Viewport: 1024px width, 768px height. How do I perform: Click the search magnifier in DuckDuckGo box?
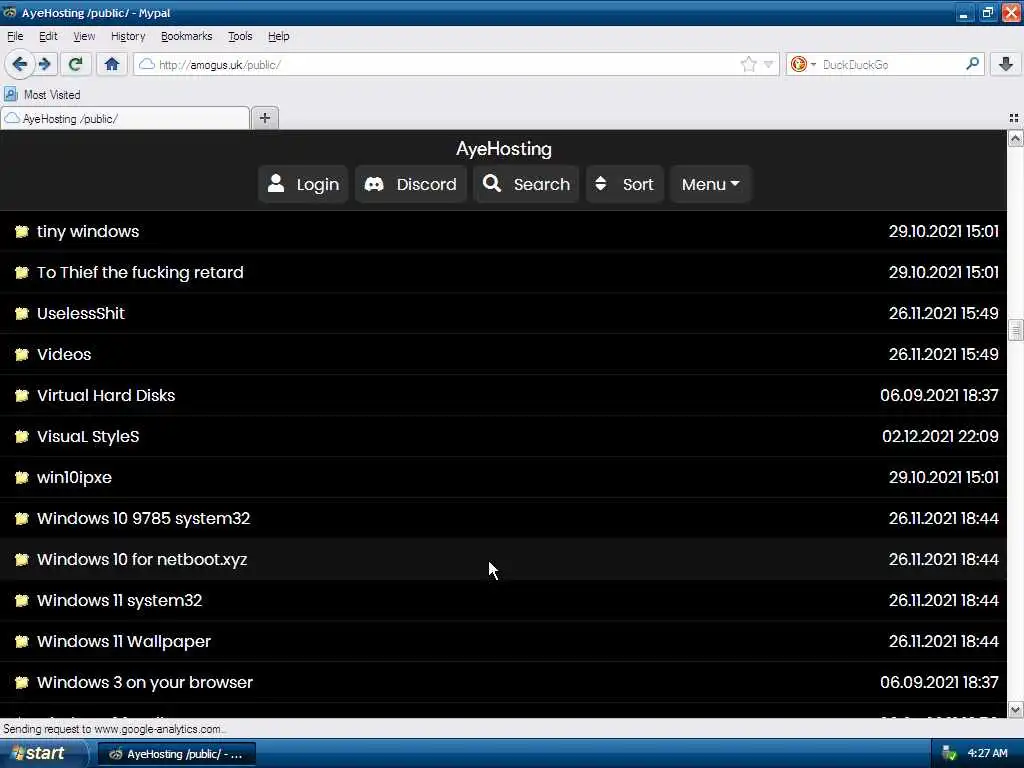pos(972,64)
